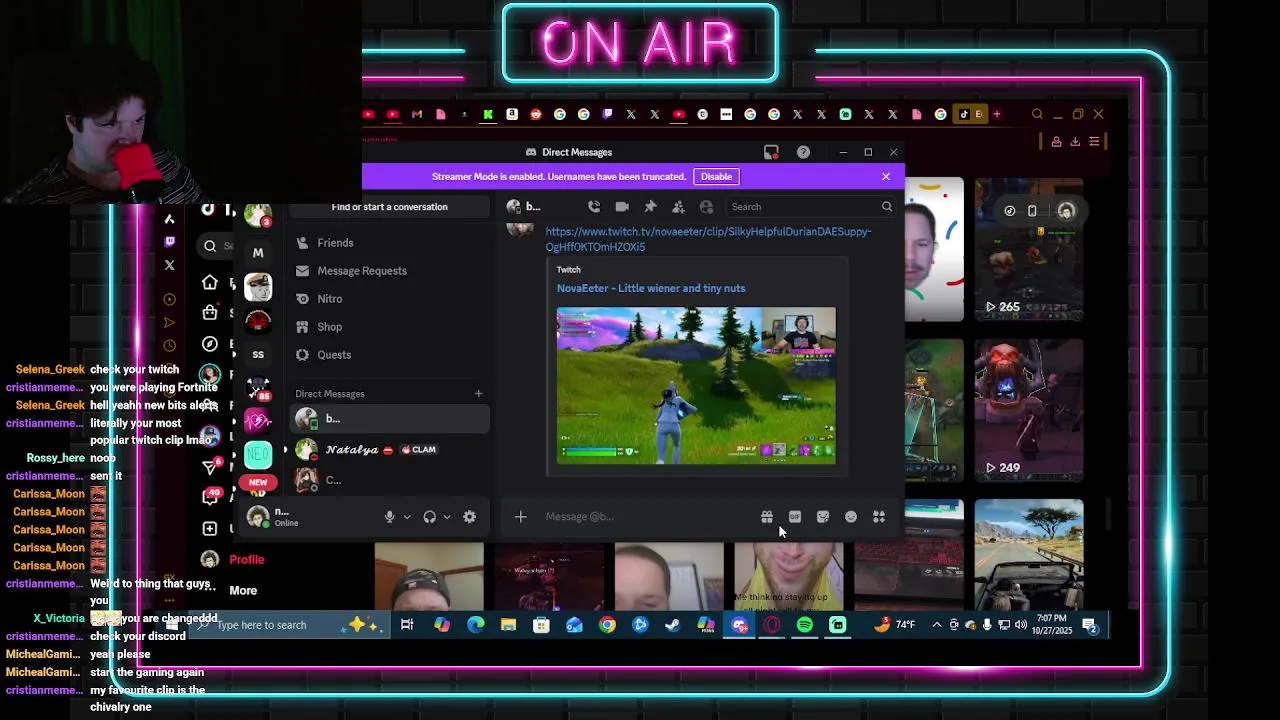Attach file with plus button
This screenshot has width=1280, height=720.
coord(520,517)
